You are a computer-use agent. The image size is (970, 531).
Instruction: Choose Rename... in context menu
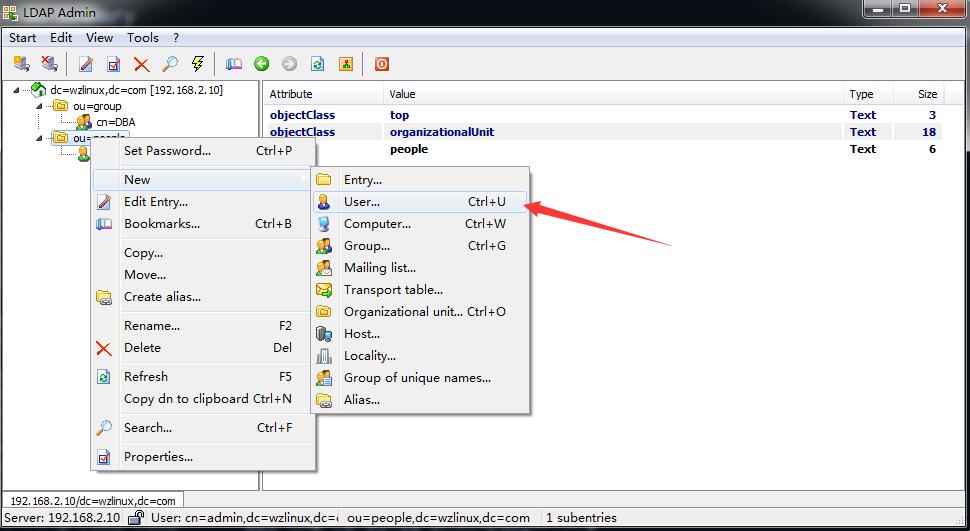point(203,326)
